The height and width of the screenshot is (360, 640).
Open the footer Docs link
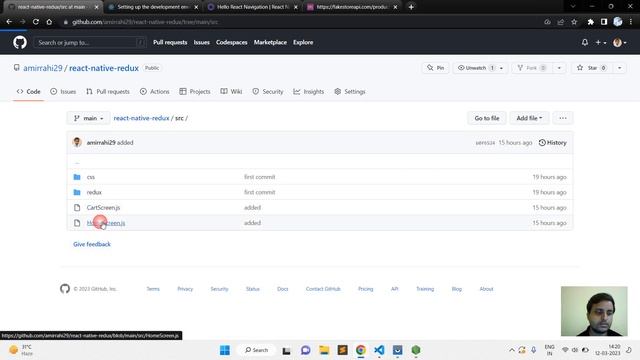pos(282,289)
